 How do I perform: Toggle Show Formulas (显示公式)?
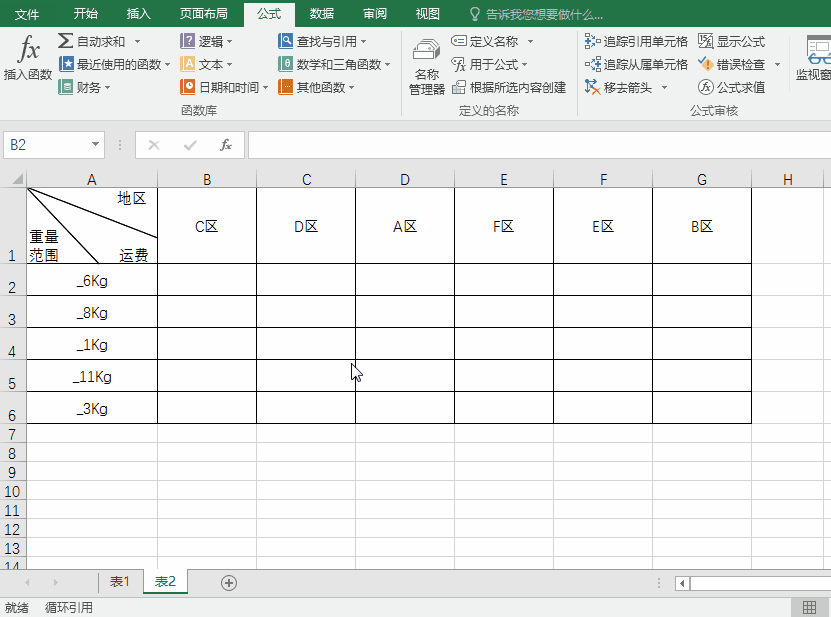pyautogui.click(x=731, y=41)
